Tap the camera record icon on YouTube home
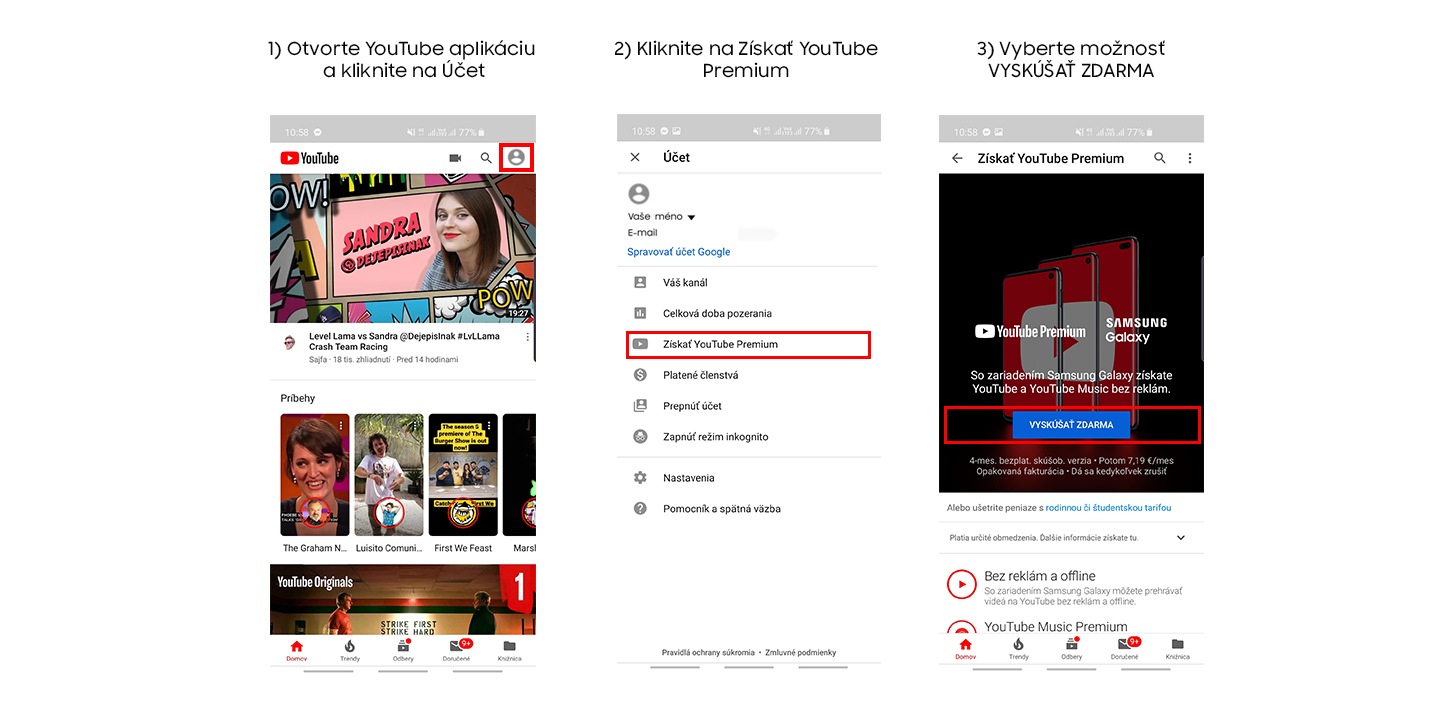Viewport: 1440px width, 710px height. (x=455, y=158)
